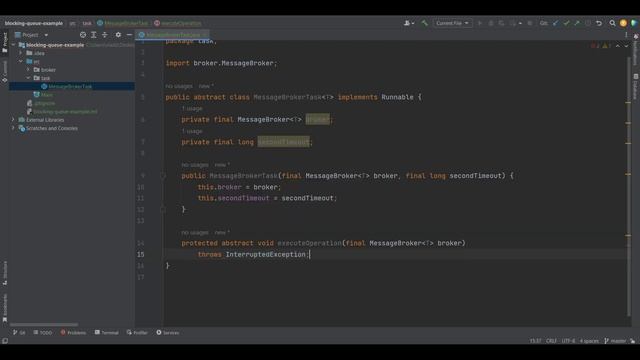The image size is (640, 360).
Task: Open the TODO tool window button
Action: pyautogui.click(x=42, y=333)
